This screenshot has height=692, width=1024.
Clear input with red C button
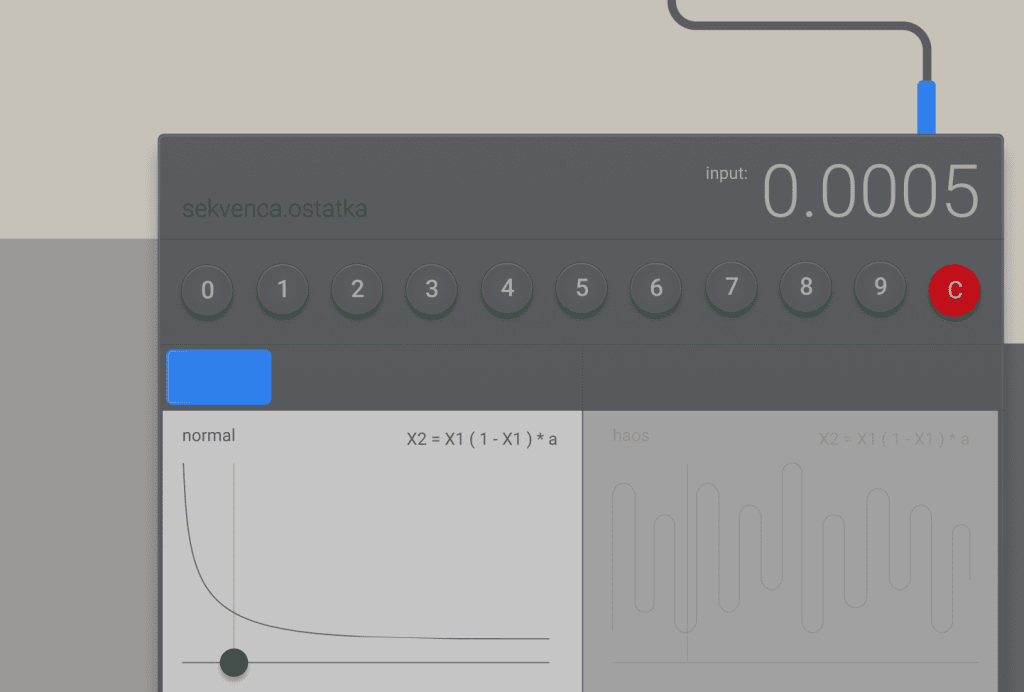click(x=954, y=290)
